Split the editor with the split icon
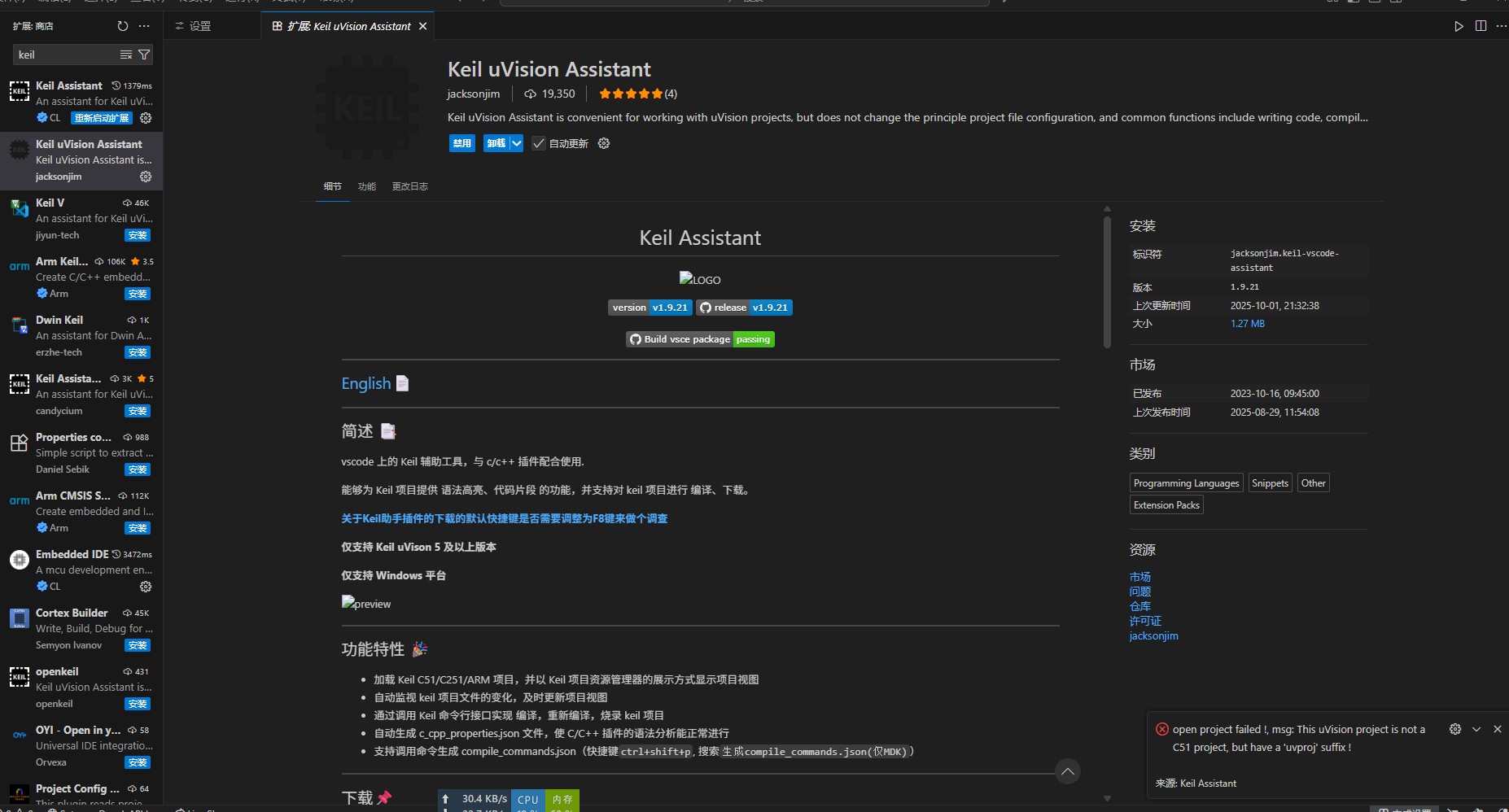Viewport: 1509px width, 812px height. [x=1479, y=25]
